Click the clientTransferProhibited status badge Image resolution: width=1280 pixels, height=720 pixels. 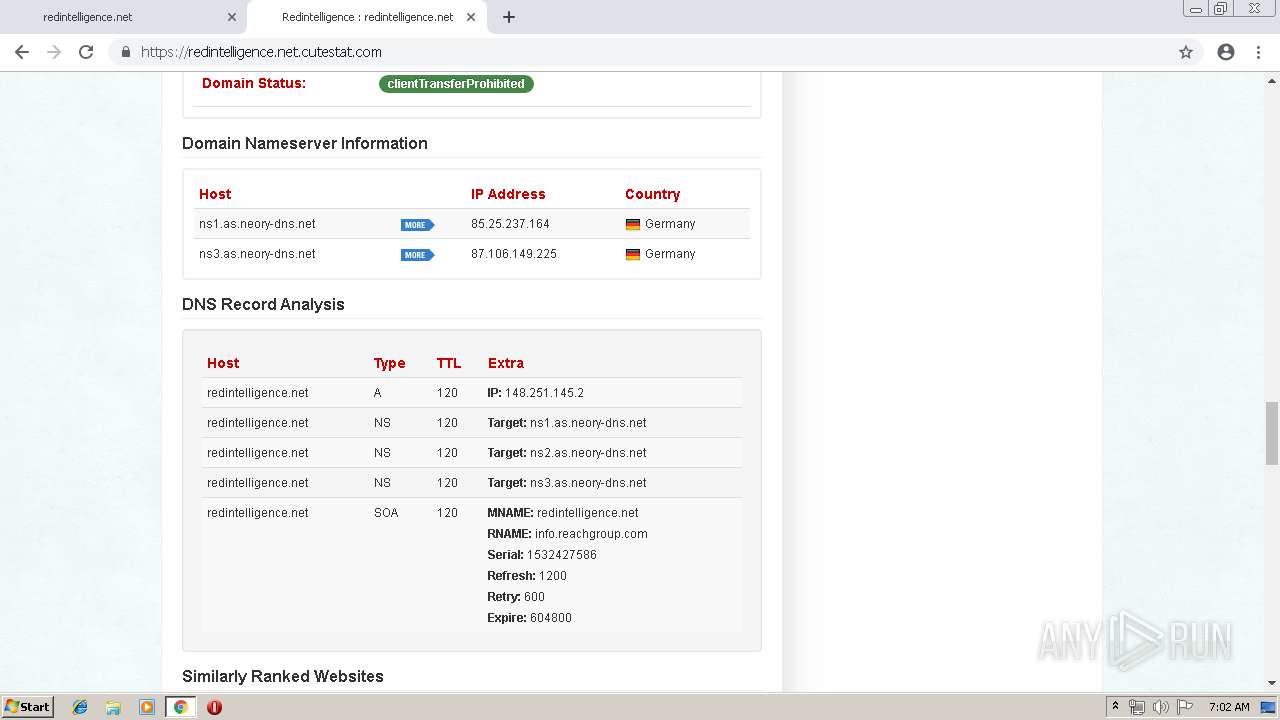coord(456,84)
